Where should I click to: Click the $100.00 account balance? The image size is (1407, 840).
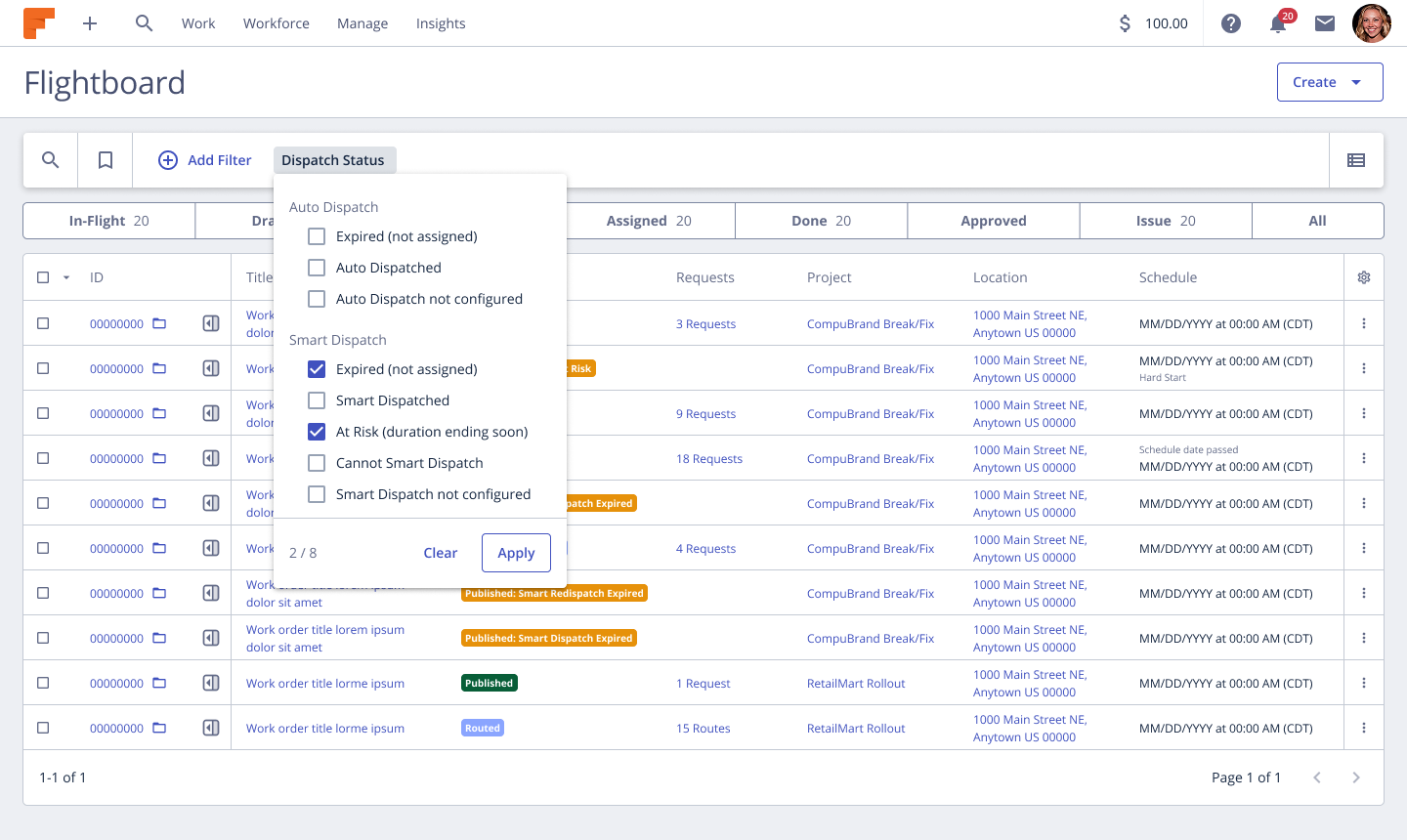pyautogui.click(x=1153, y=23)
